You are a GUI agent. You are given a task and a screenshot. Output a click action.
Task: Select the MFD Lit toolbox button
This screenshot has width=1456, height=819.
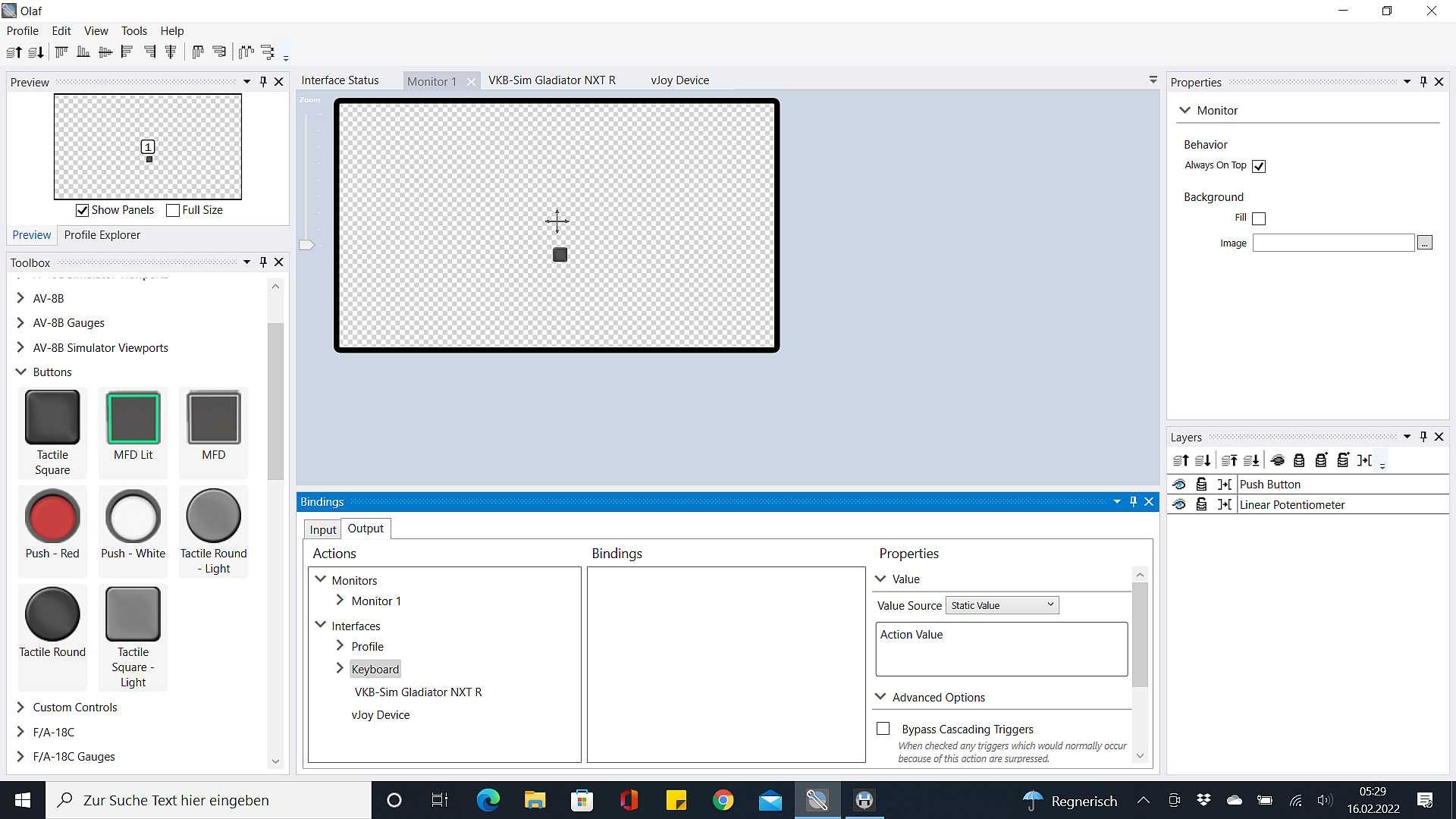[x=133, y=425]
